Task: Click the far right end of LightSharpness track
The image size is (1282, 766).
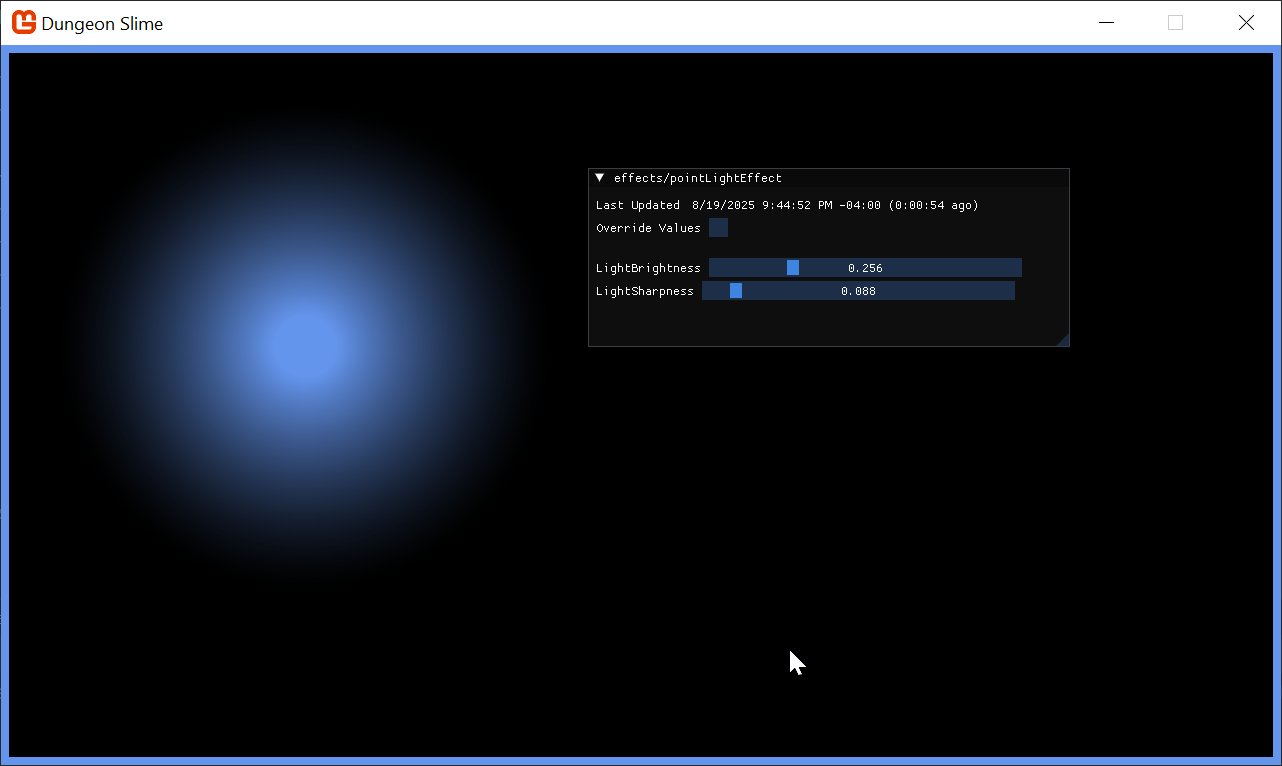Action: pyautogui.click(x=1008, y=291)
